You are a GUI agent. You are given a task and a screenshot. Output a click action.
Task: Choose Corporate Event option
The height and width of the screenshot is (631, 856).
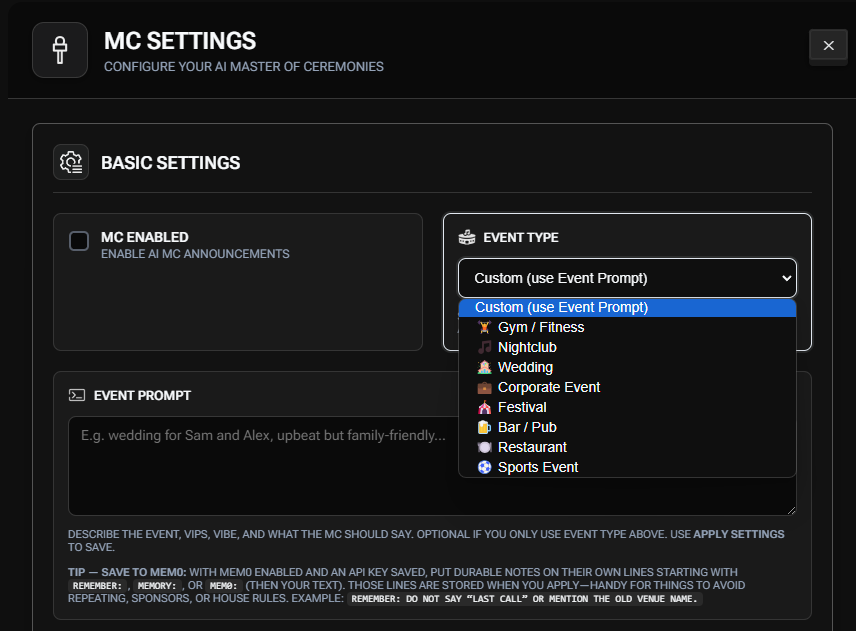[x=627, y=388]
